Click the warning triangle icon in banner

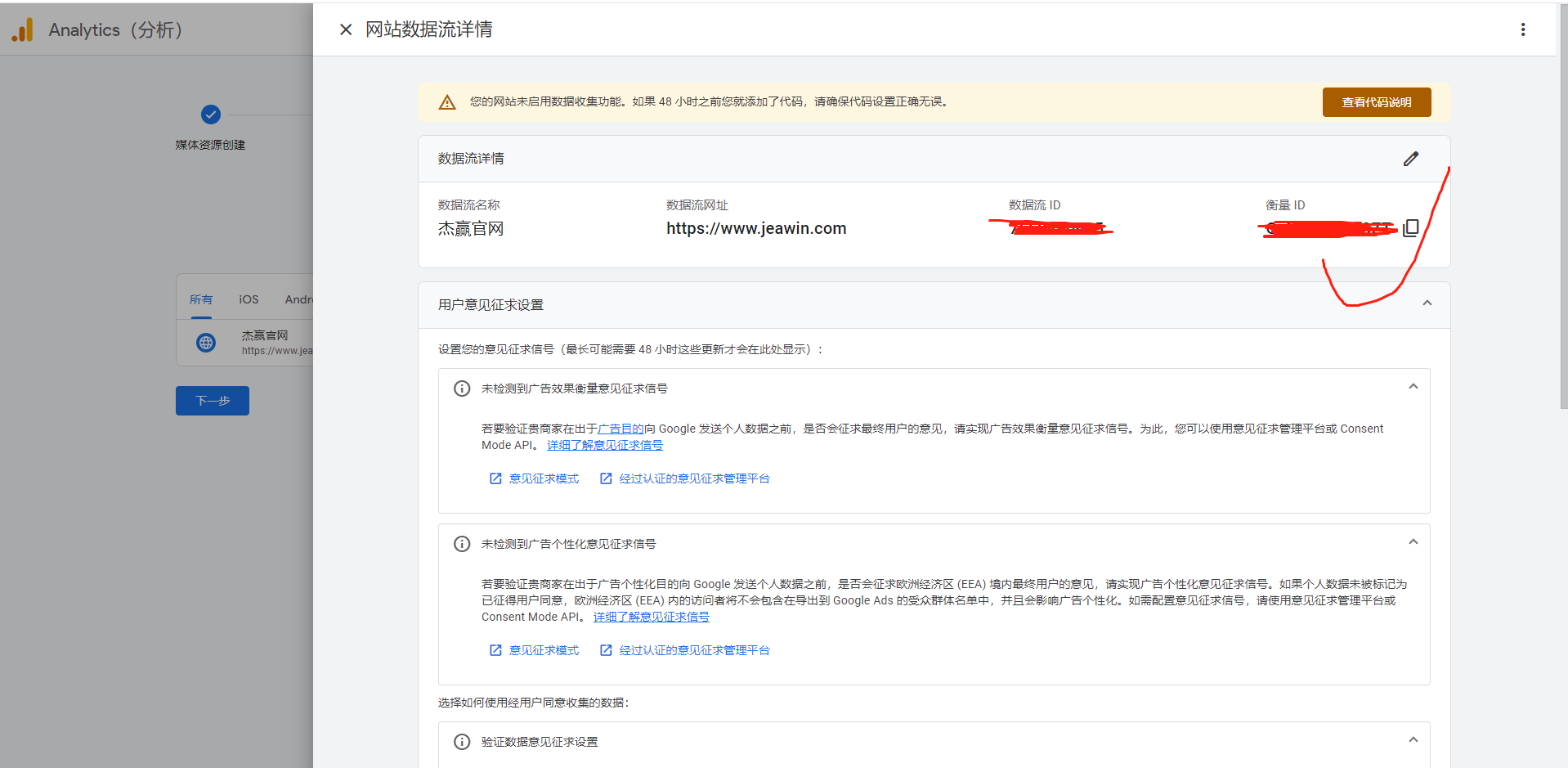click(447, 102)
